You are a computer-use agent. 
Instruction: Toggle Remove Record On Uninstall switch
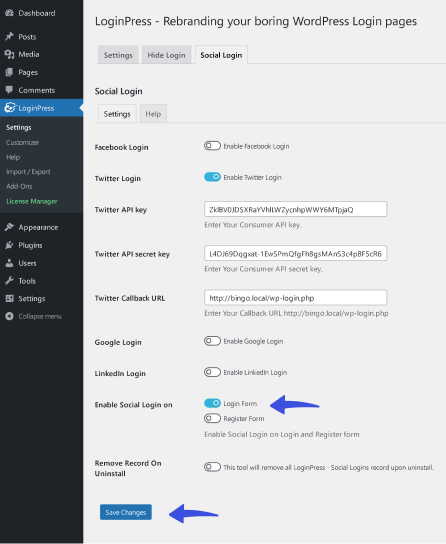click(212, 467)
